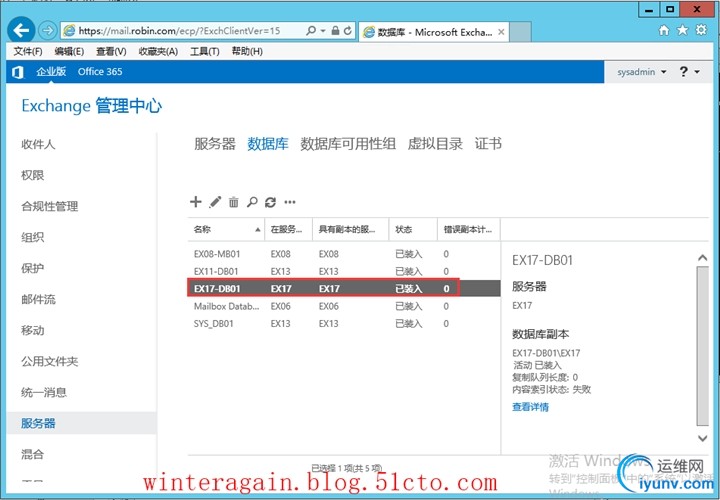This screenshot has width=720, height=500.
Task: Select the 企业版 tab
Action: point(51,72)
